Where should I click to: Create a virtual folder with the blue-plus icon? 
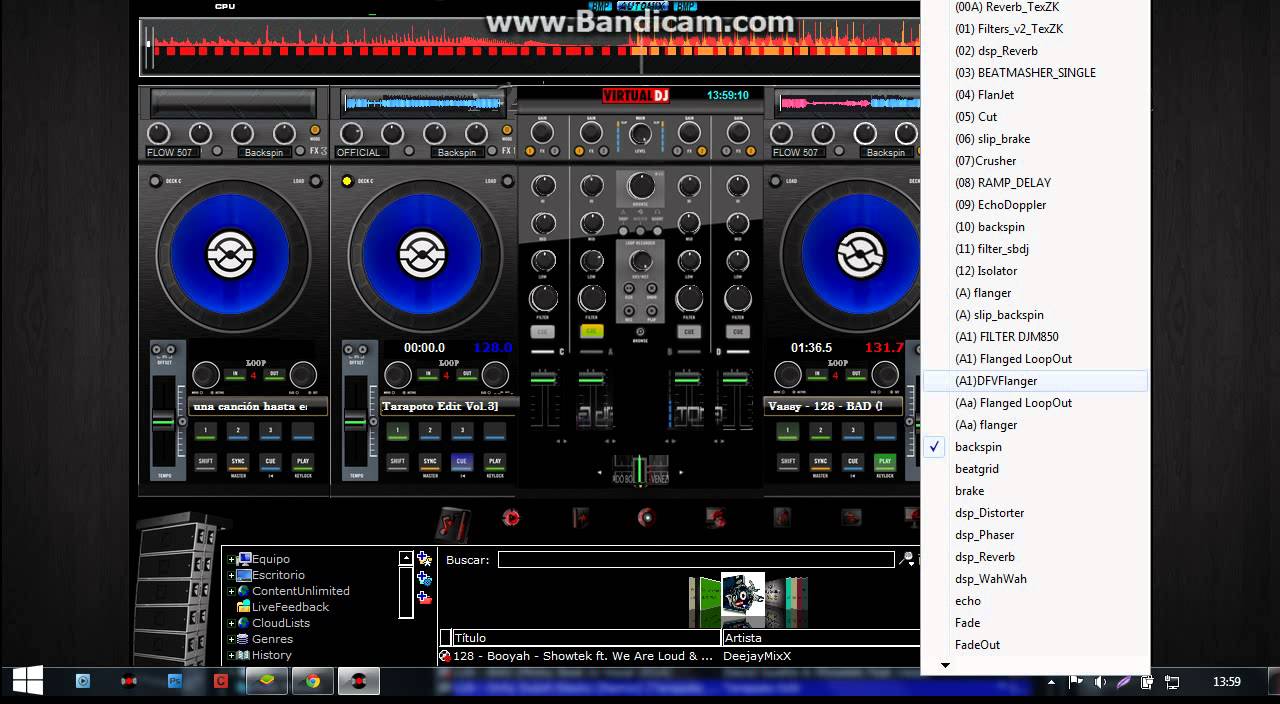click(x=424, y=578)
